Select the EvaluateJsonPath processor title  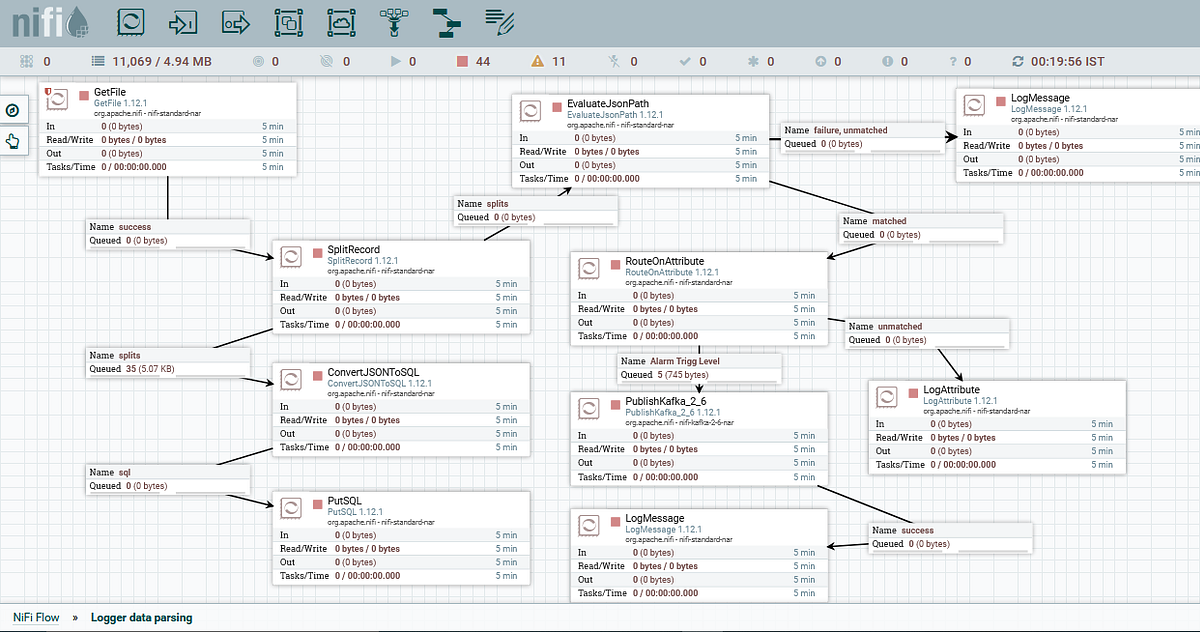click(608, 102)
